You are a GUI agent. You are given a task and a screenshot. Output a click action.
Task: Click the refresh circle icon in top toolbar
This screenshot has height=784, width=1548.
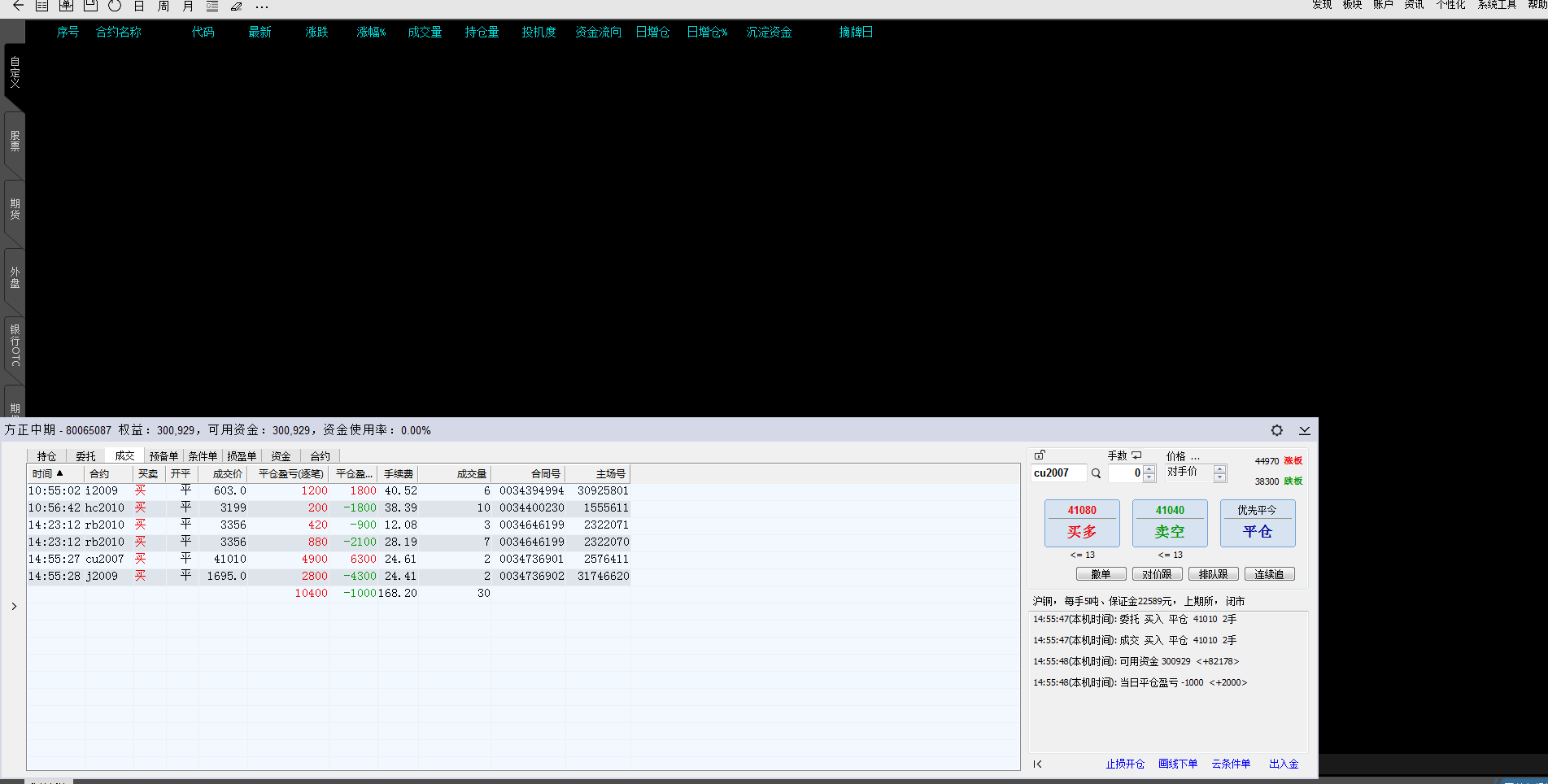click(x=115, y=6)
